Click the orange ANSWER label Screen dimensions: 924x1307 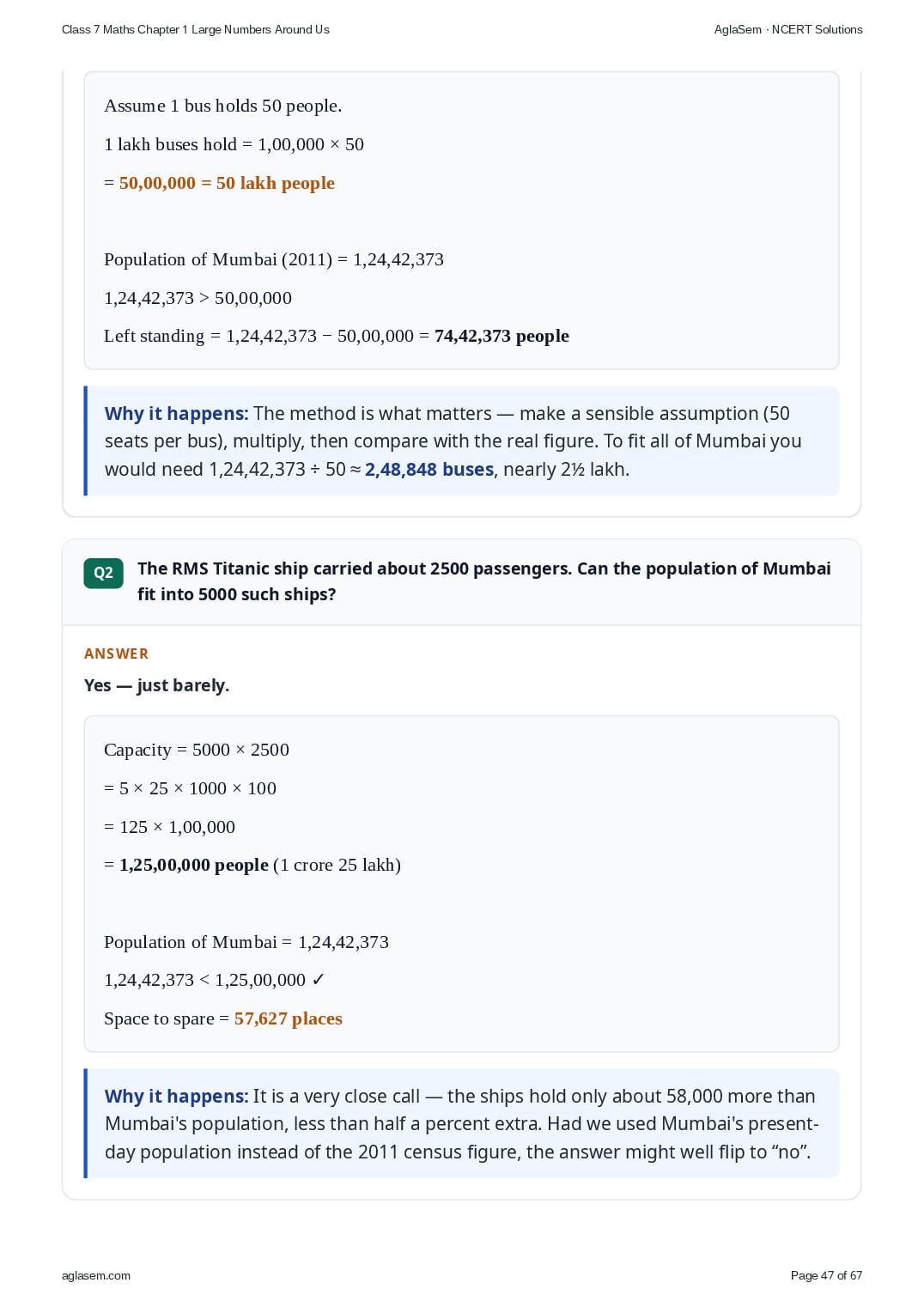point(116,653)
